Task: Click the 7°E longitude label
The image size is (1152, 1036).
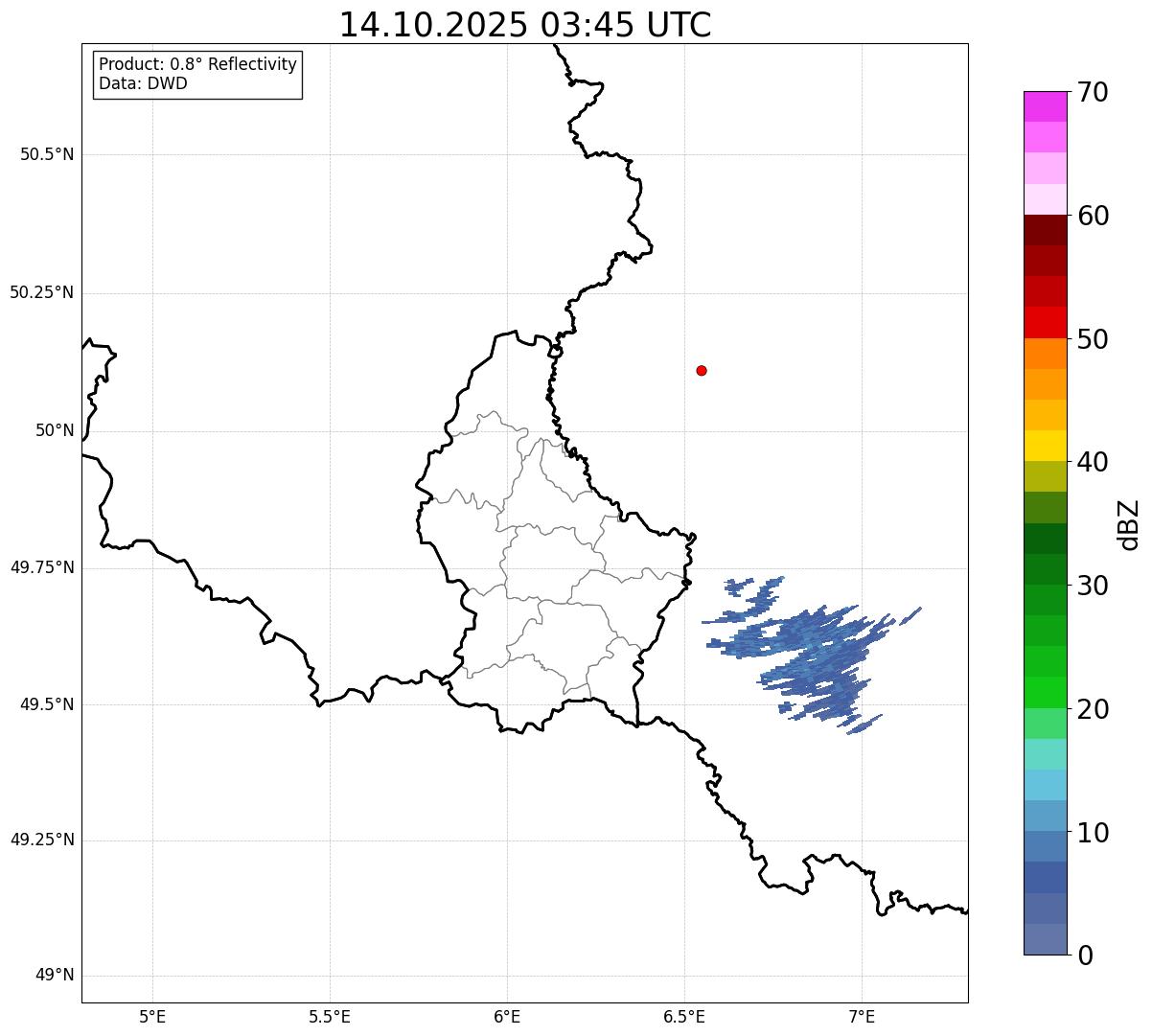Action: [862, 1016]
